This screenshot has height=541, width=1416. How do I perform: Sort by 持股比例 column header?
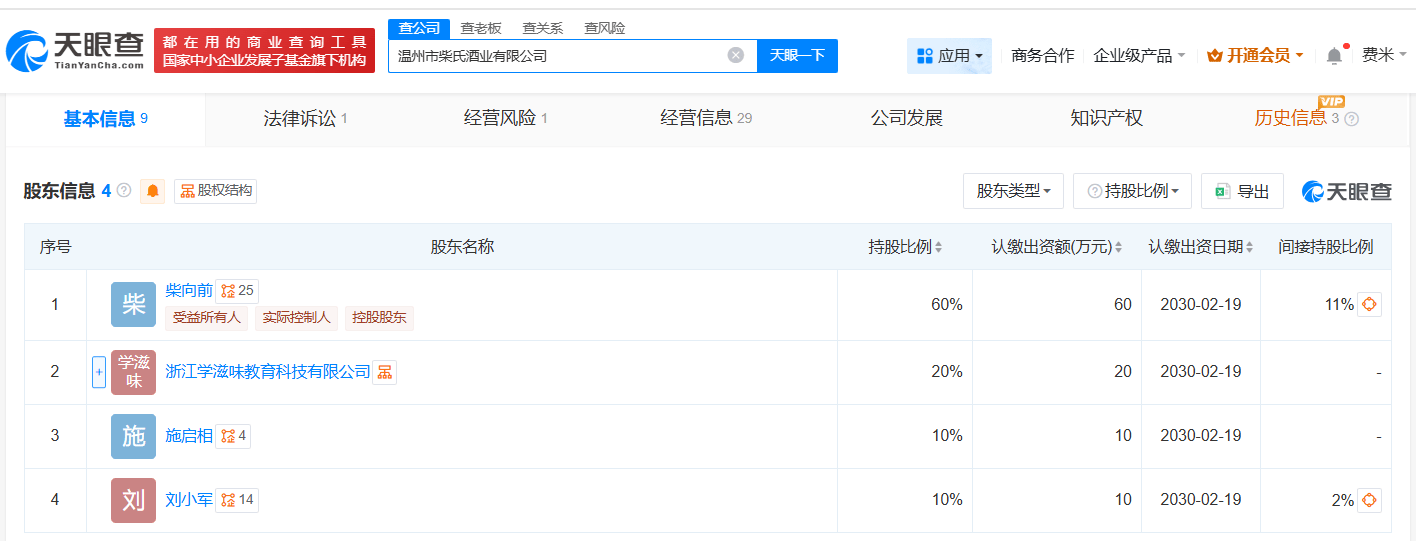(905, 247)
